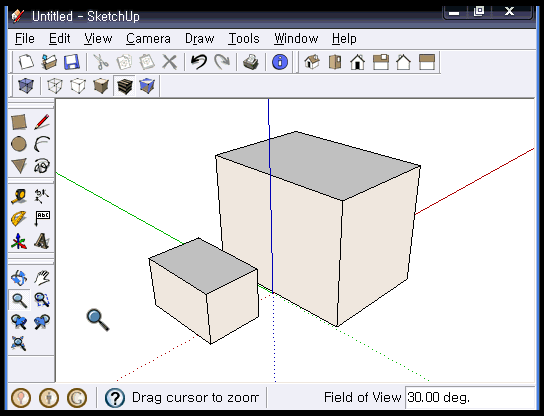Image resolution: width=544 pixels, height=416 pixels.
Task: Select the 3D Text tool
Action: (42, 241)
